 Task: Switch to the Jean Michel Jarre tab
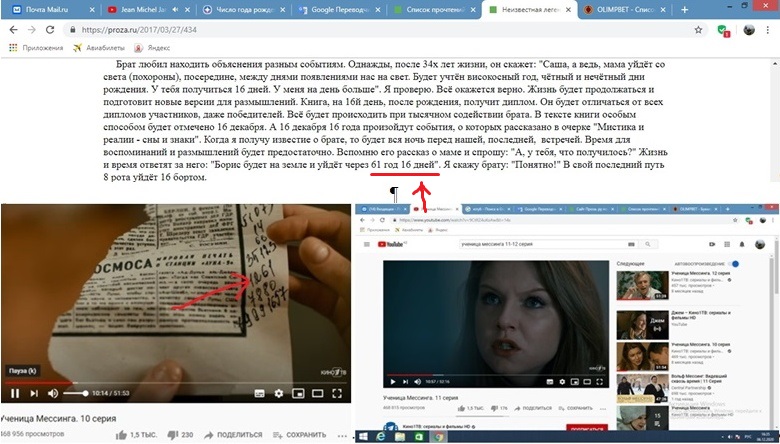coord(144,10)
